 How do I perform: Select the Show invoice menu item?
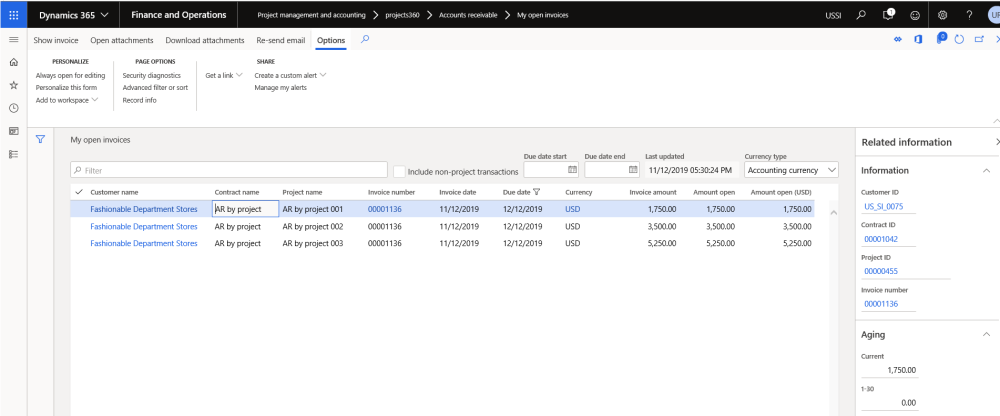56,40
